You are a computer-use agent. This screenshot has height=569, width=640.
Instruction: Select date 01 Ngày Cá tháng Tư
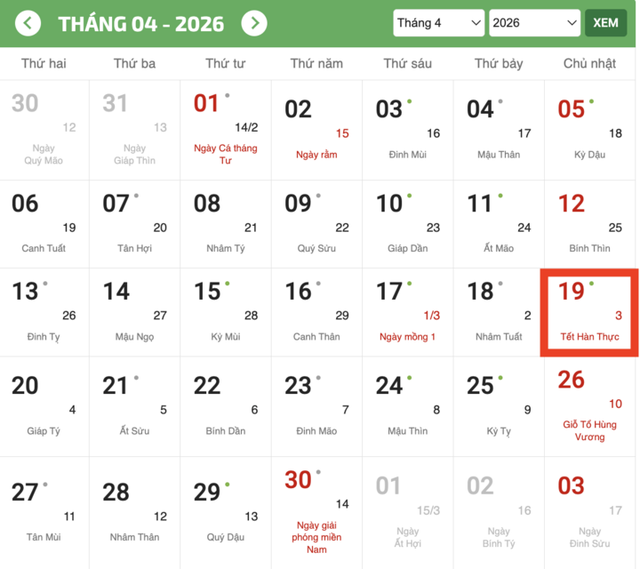click(x=225, y=128)
